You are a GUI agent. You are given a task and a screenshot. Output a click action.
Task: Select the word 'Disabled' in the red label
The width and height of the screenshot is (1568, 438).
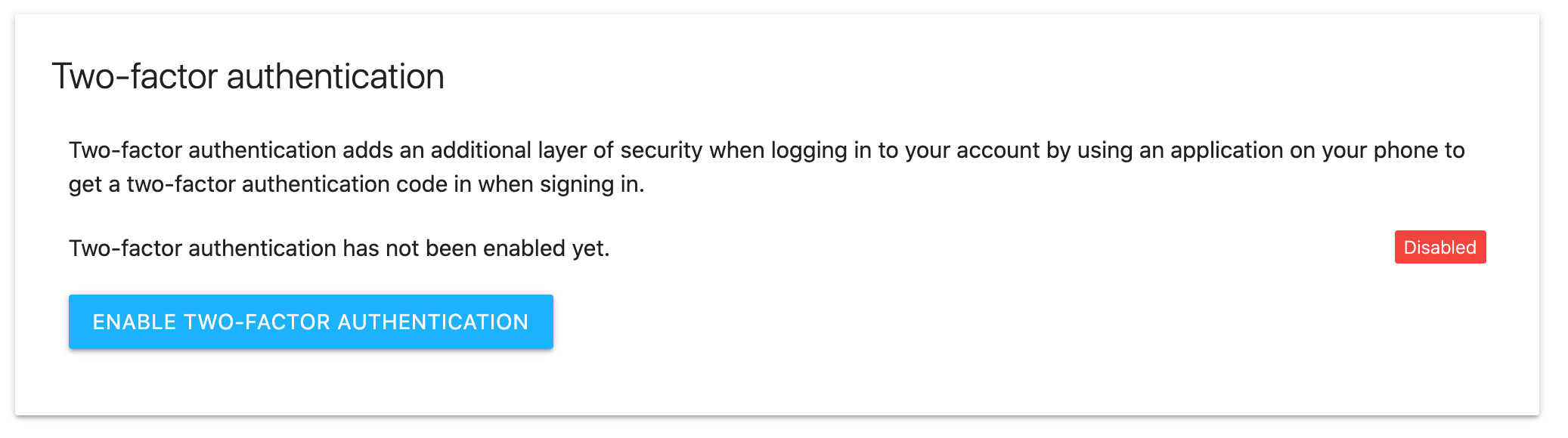click(1439, 247)
